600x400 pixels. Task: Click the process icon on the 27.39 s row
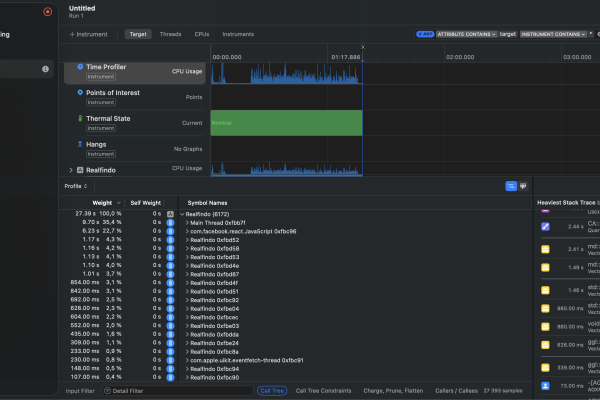(170, 214)
